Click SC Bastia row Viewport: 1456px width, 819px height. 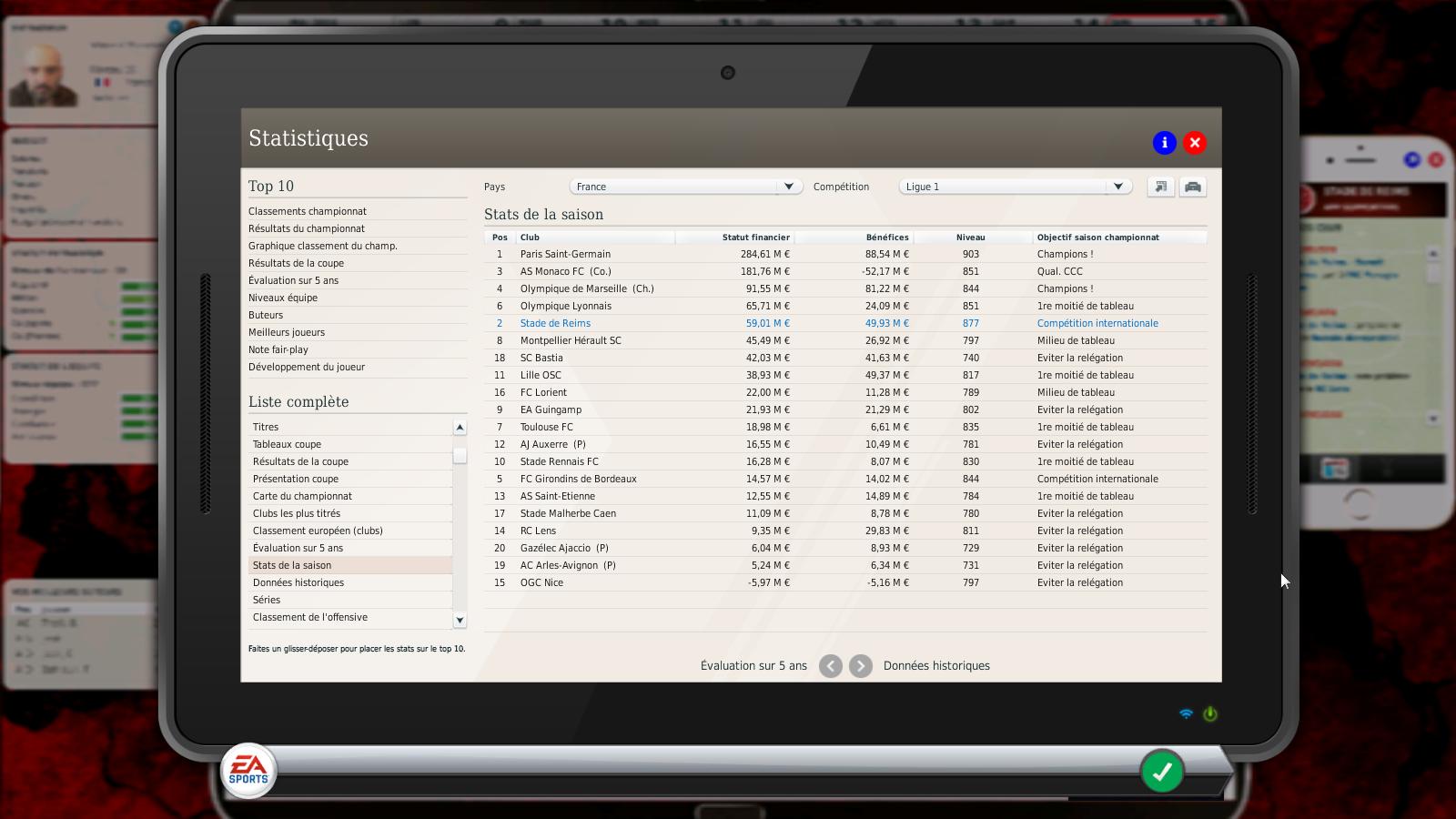tap(845, 358)
